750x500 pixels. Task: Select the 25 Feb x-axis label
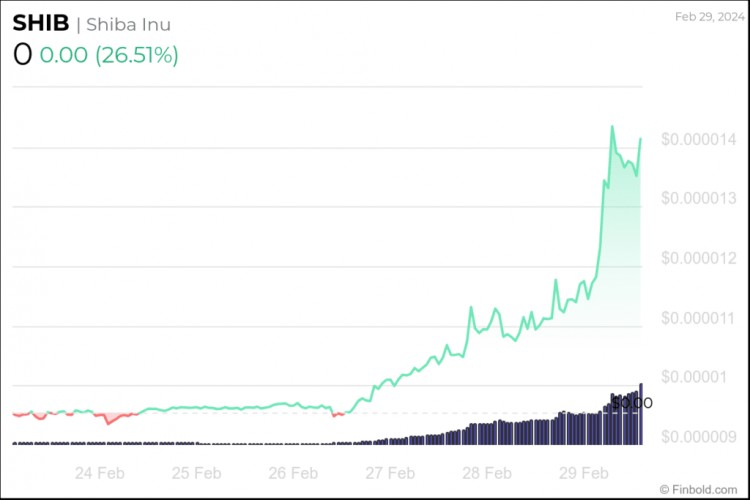[x=196, y=473]
